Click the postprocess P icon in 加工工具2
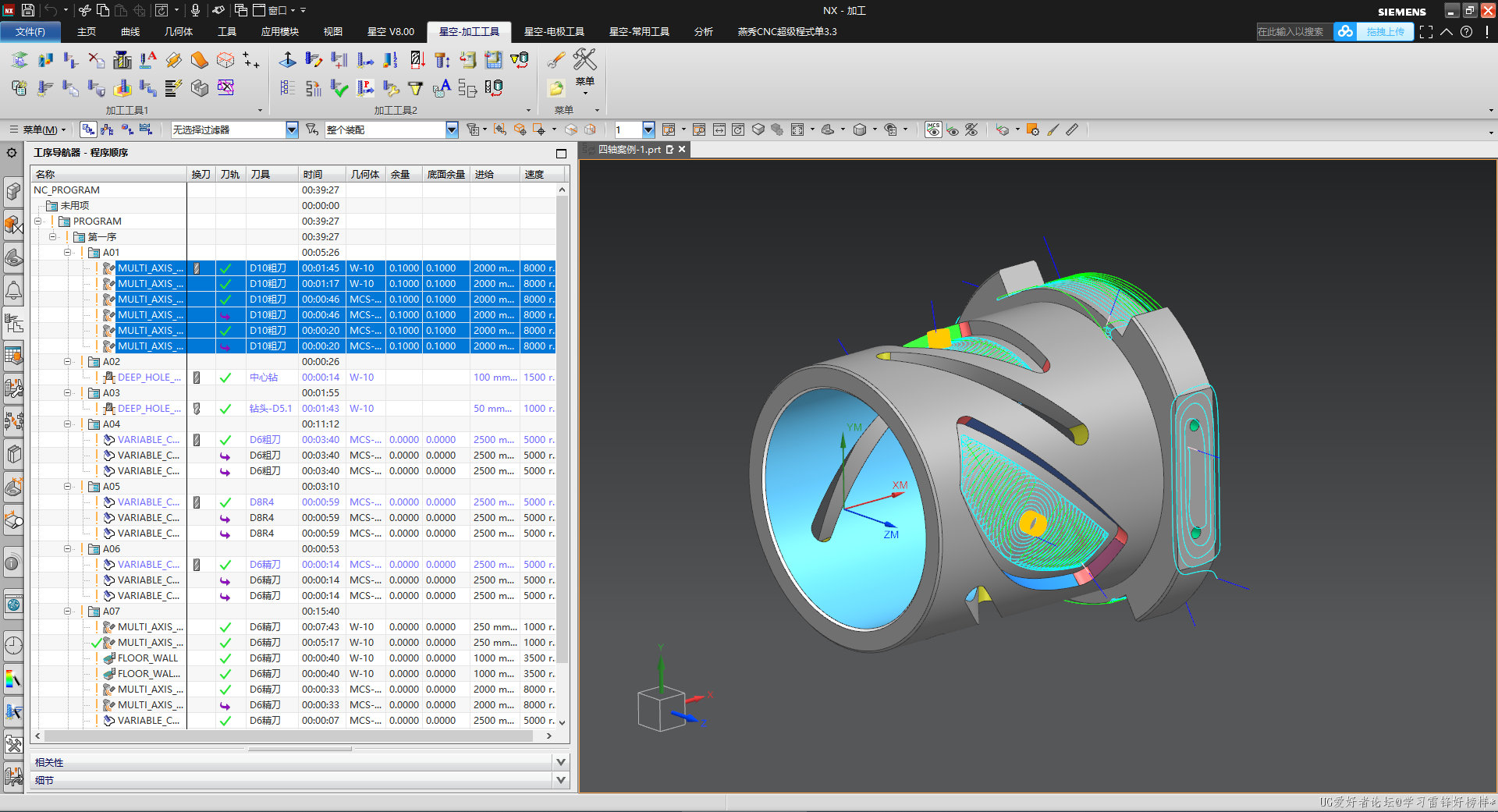The width and height of the screenshot is (1498, 812). click(365, 87)
